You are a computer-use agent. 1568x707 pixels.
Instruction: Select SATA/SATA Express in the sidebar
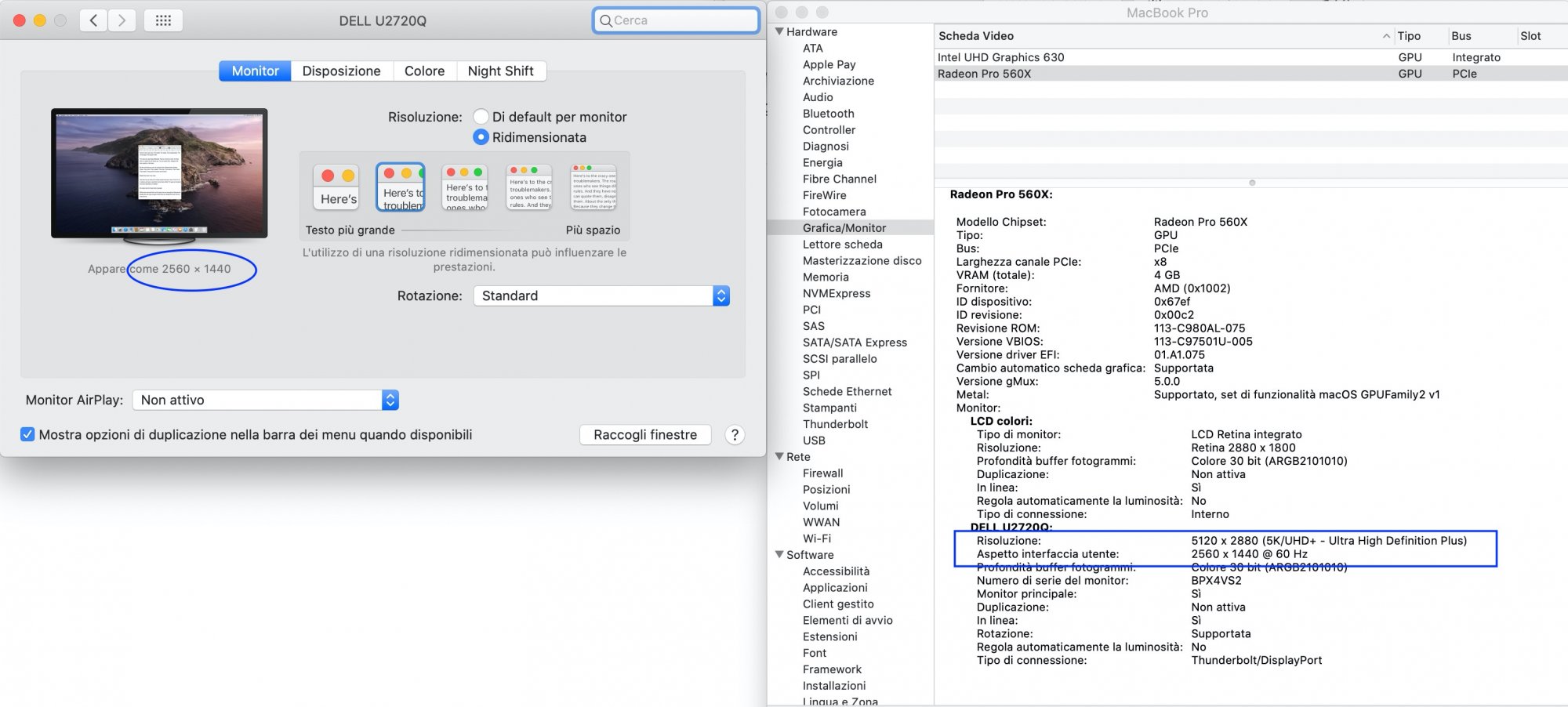(855, 343)
